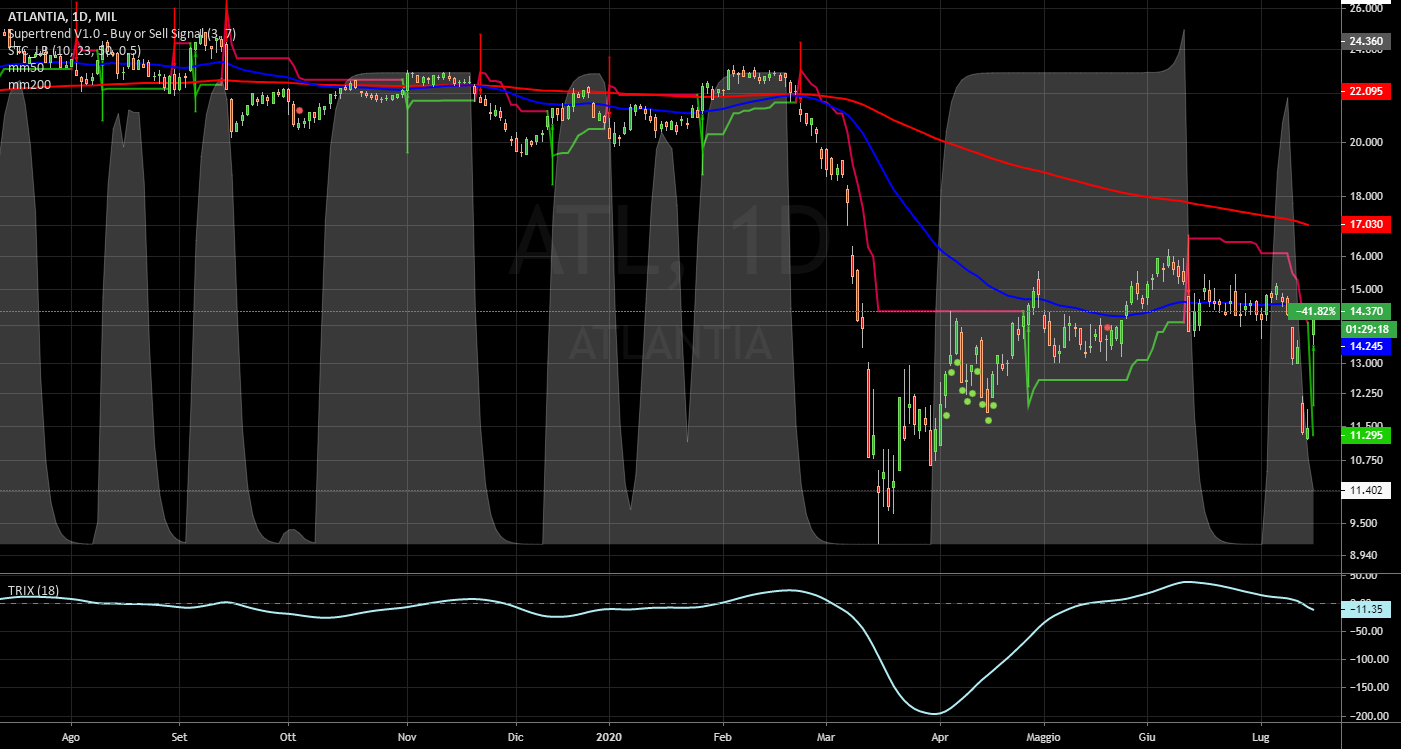
Task: Click the Maggio label on time axis
Action: click(x=1042, y=736)
